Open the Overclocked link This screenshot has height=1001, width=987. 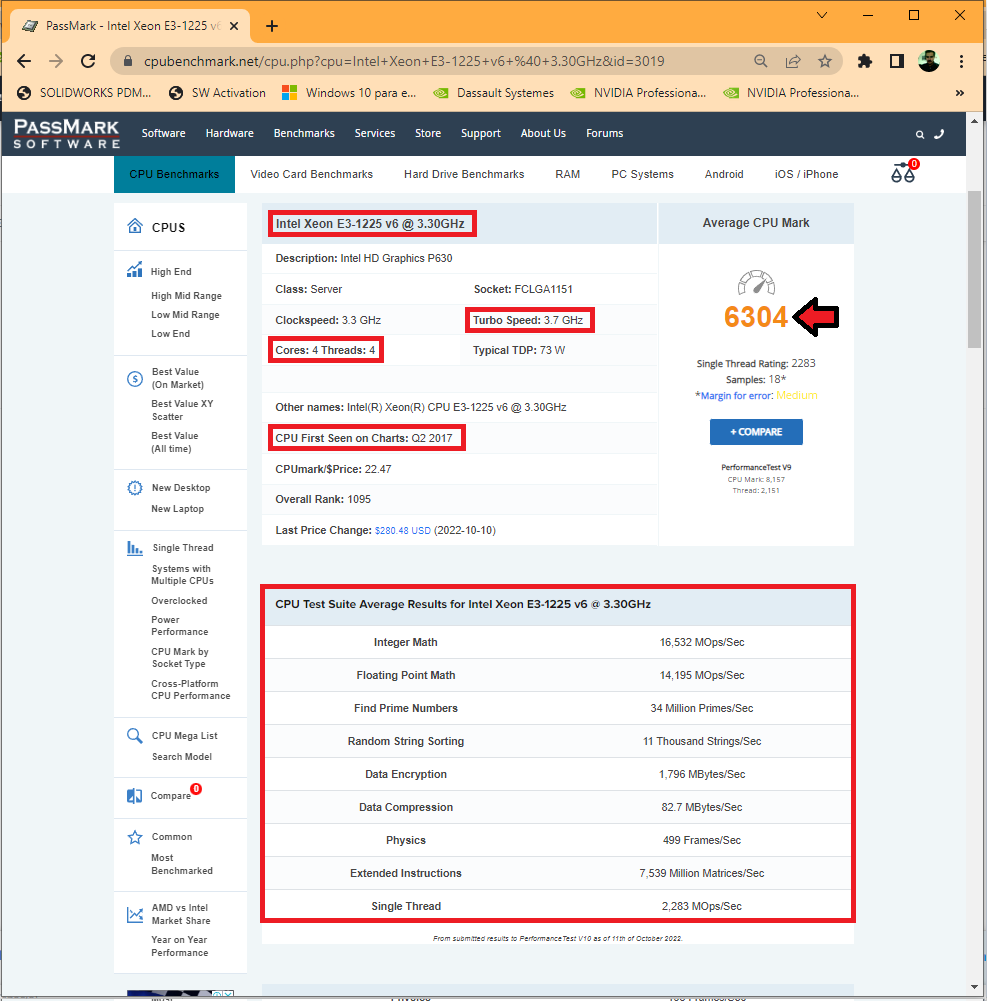[x=179, y=601]
